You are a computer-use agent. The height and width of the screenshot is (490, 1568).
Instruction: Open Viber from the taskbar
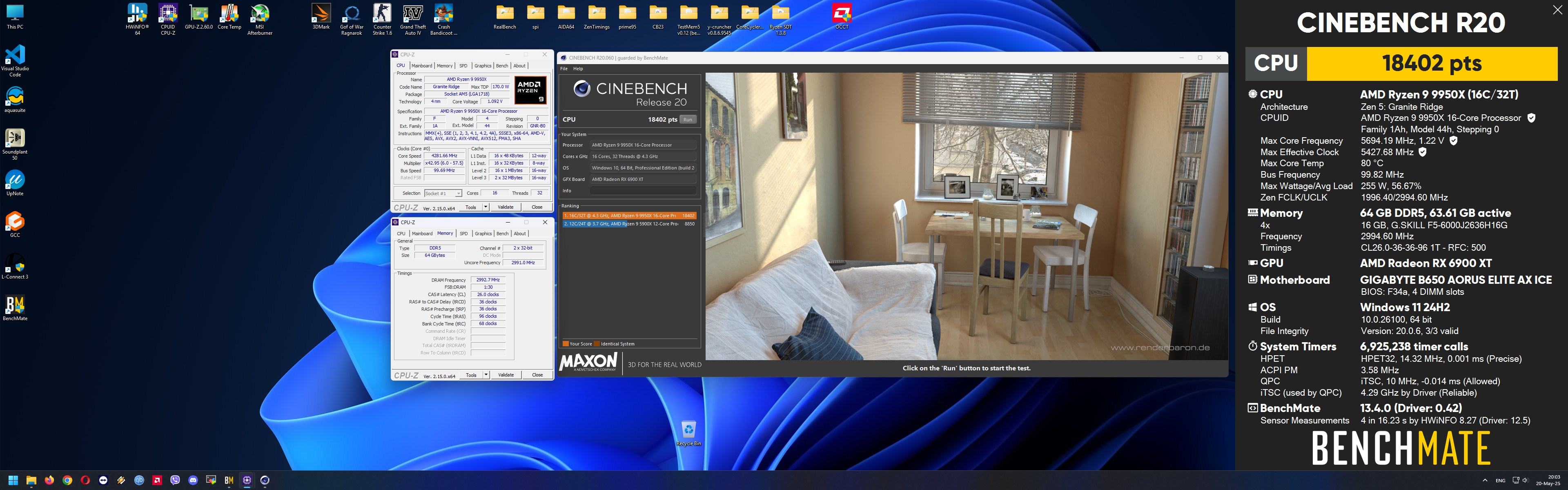[175, 480]
